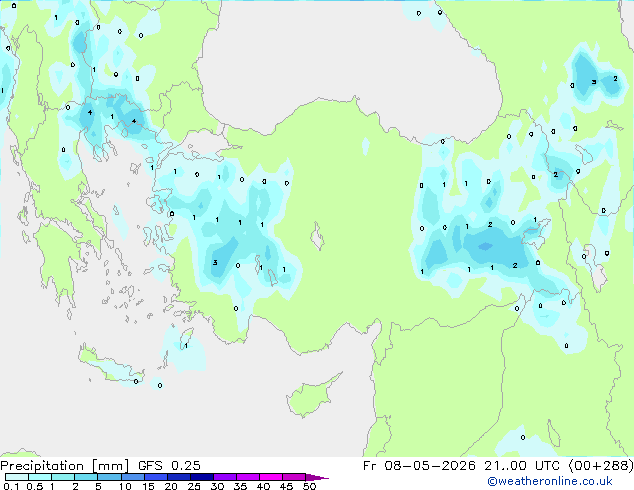Click the precipitation value 3 in western Turkey
The image size is (634, 490).
point(215,262)
